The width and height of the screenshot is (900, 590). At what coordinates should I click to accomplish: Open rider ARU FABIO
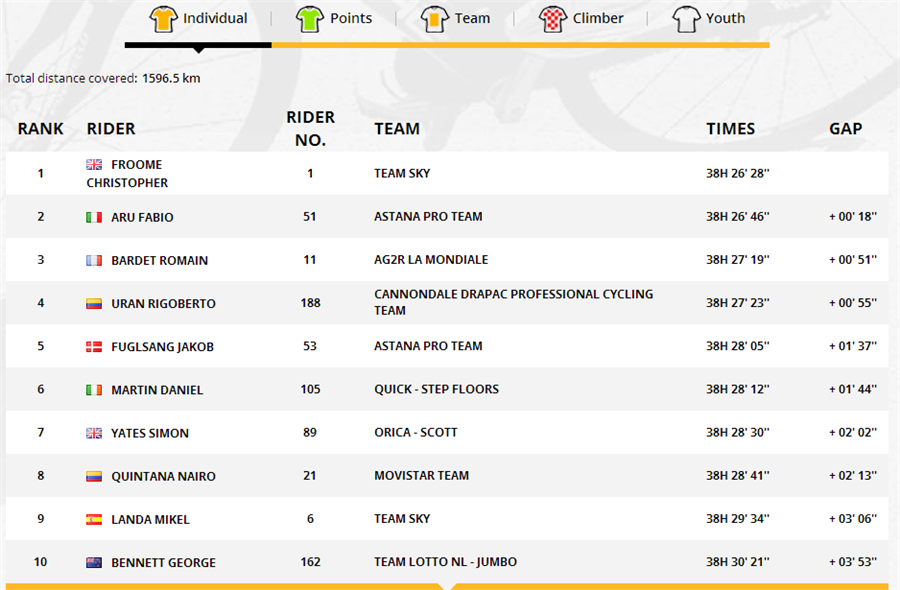coord(142,218)
